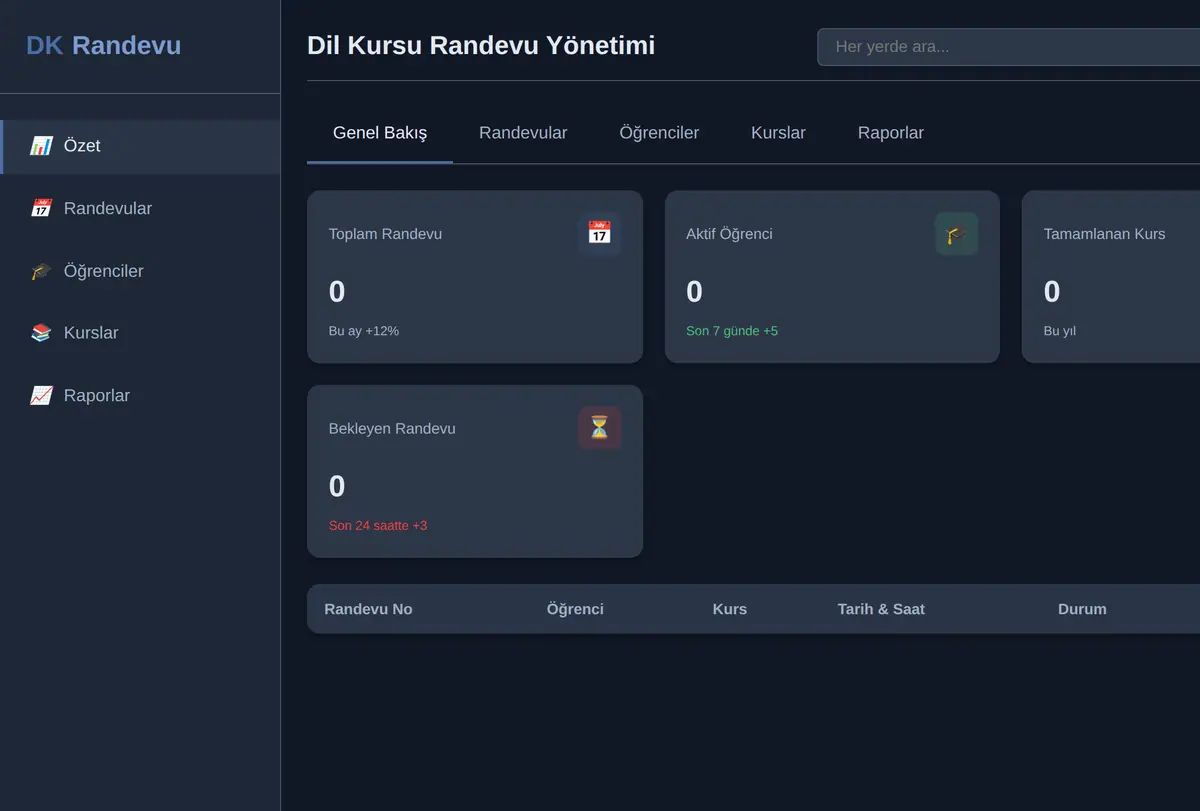The image size is (1200, 811).
Task: Click the trend chart icon beside Raporlar
Action: click(41, 396)
